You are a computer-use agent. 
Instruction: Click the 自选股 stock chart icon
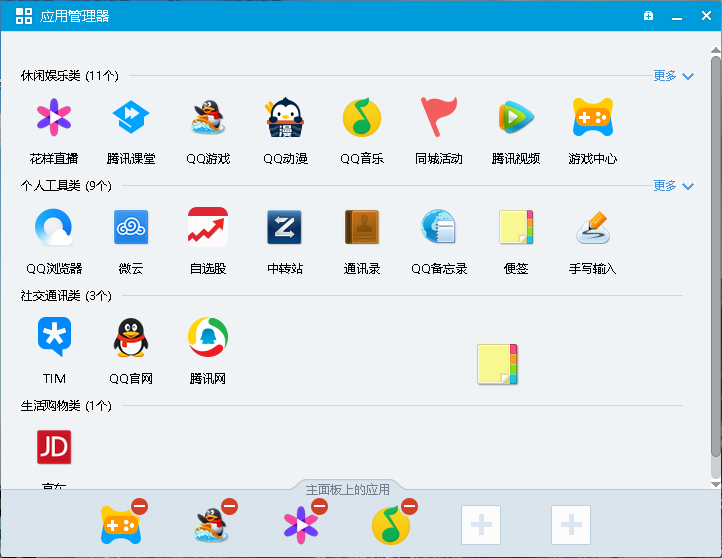coord(208,228)
